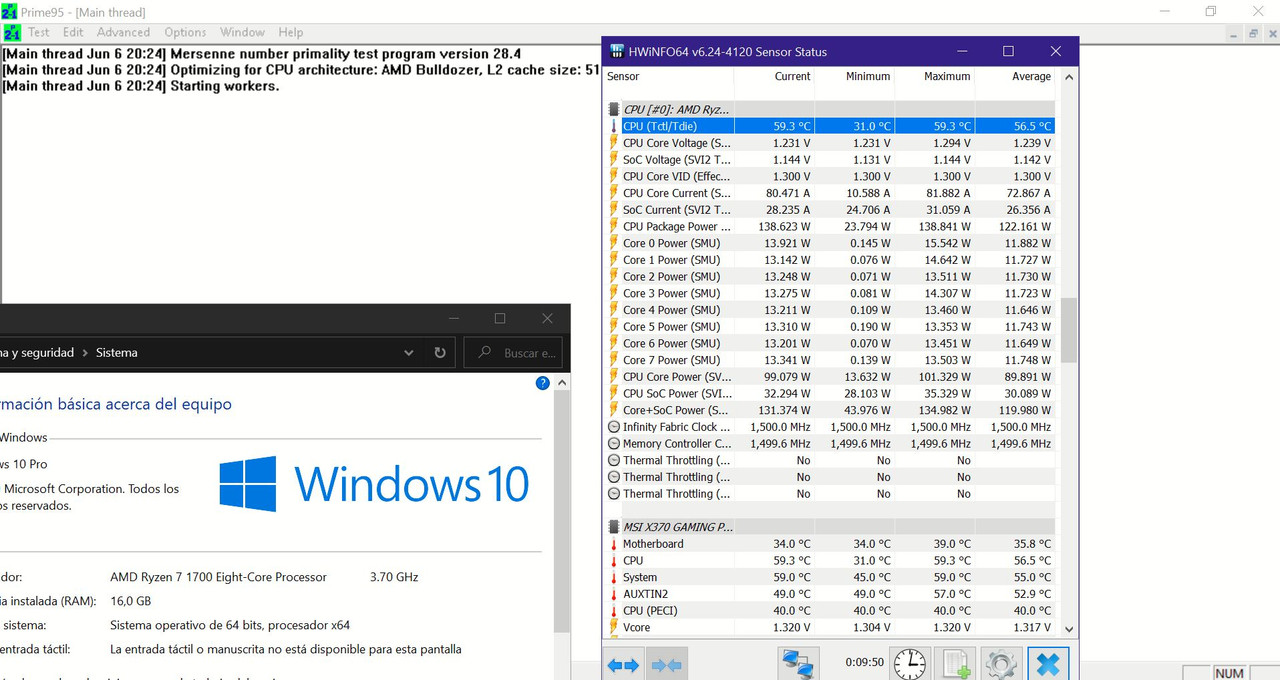The height and width of the screenshot is (680, 1280).
Task: Click the blue help question mark in System window
Action: (543, 383)
